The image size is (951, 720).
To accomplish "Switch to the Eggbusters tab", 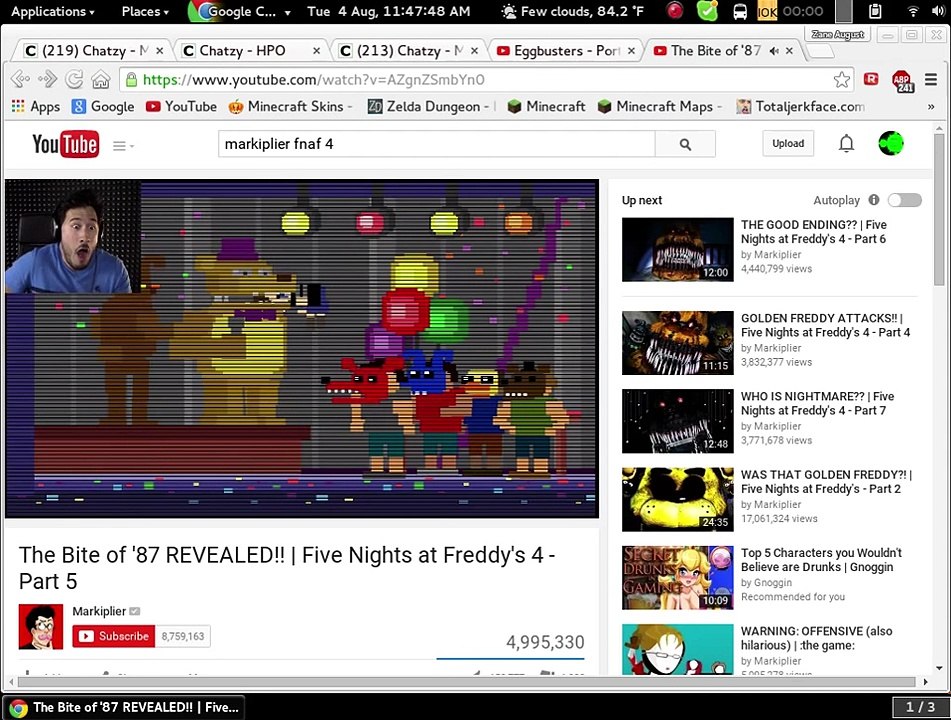I will 565,50.
